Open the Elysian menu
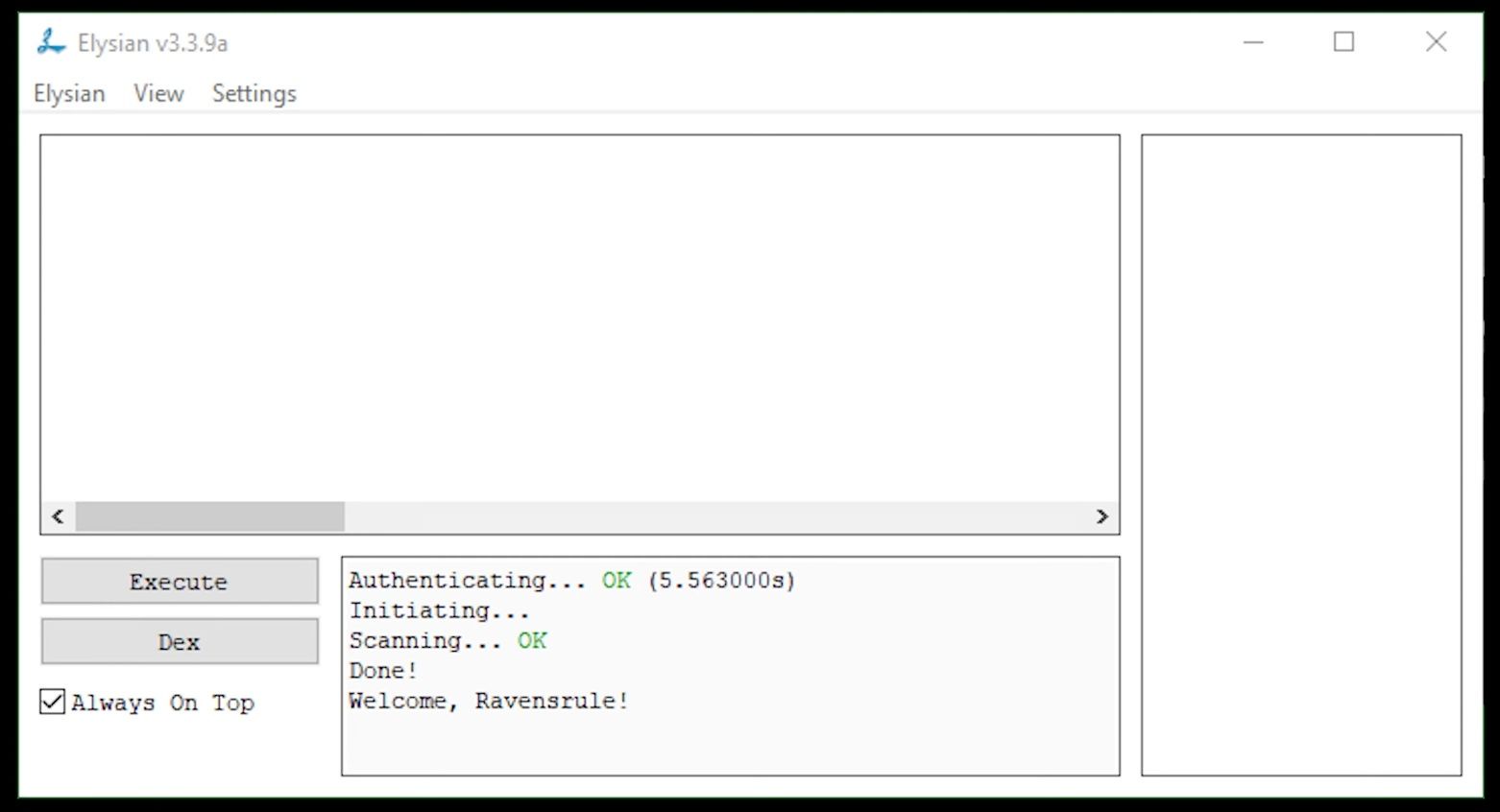Viewport: 1500px width, 812px height. coord(69,93)
